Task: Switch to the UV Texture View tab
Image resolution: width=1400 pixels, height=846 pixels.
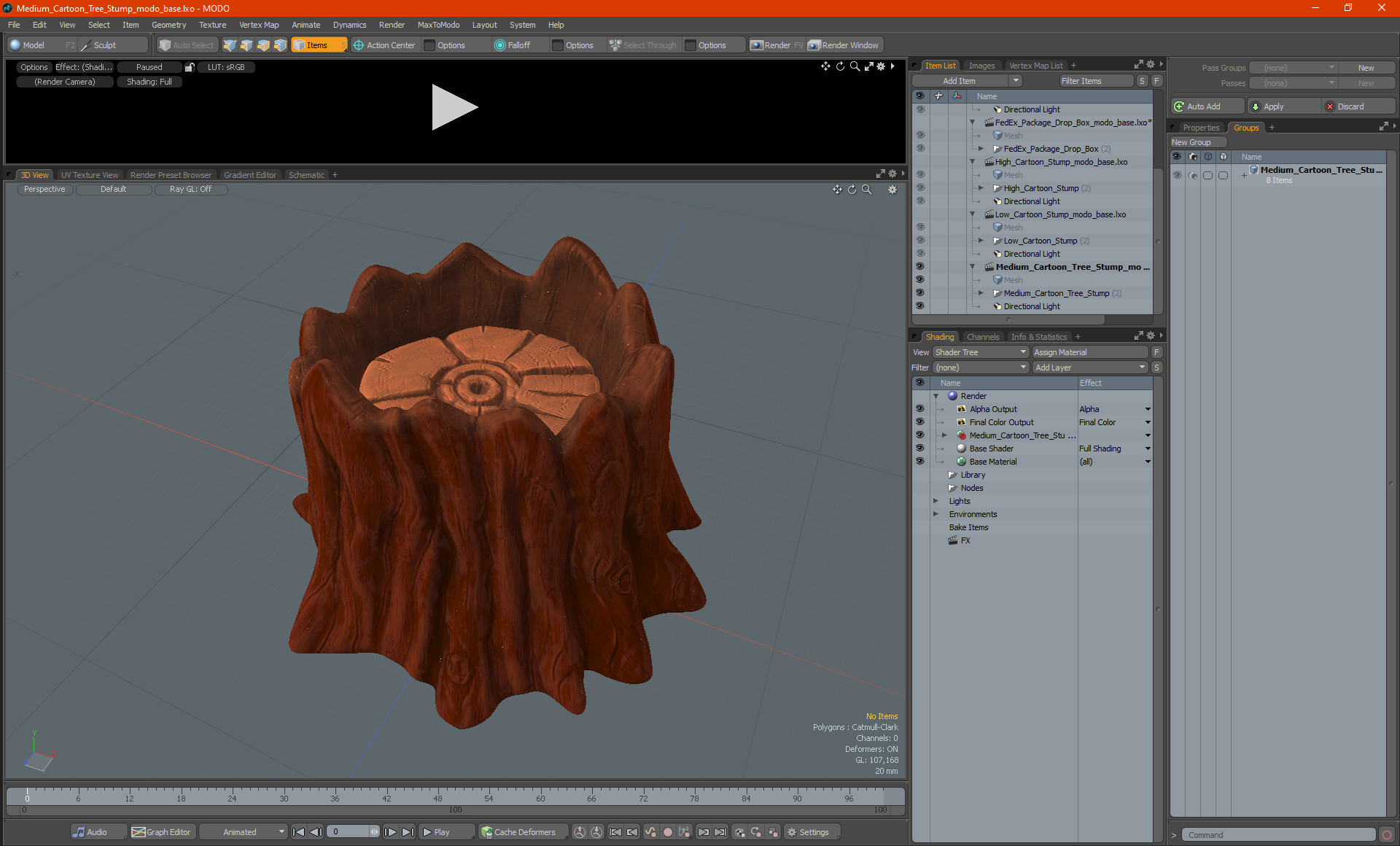Action: point(89,175)
